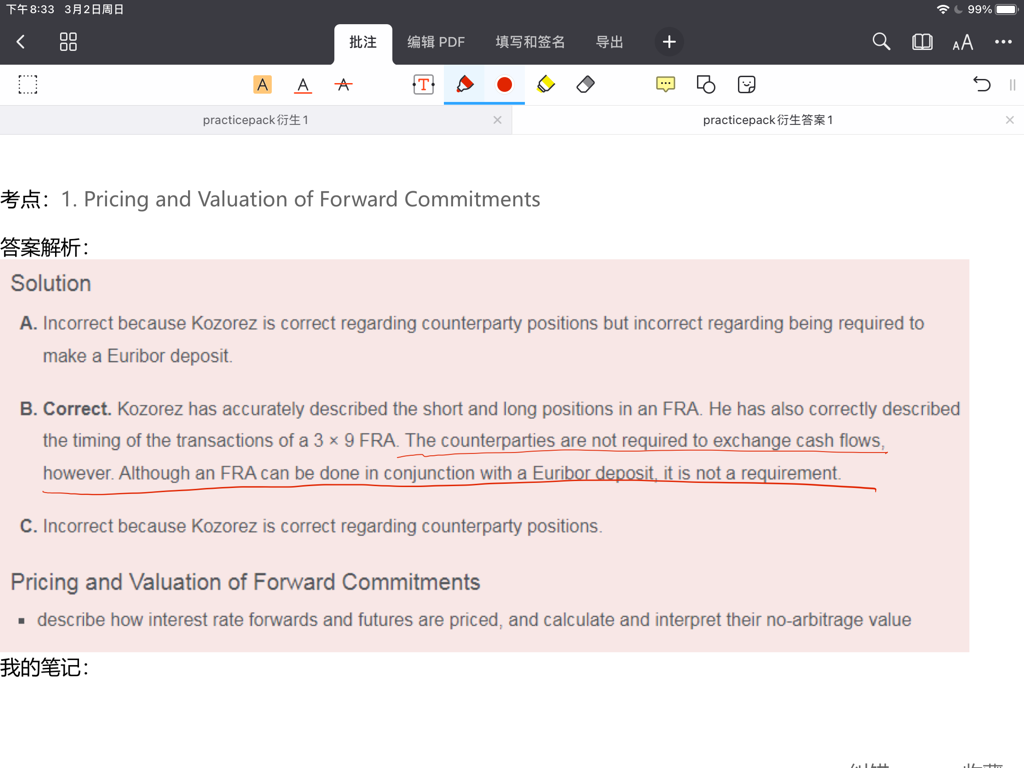Tap the 'describe how interest rate forwards' bullet
Image resolution: width=1024 pixels, height=768 pixels.
474,620
